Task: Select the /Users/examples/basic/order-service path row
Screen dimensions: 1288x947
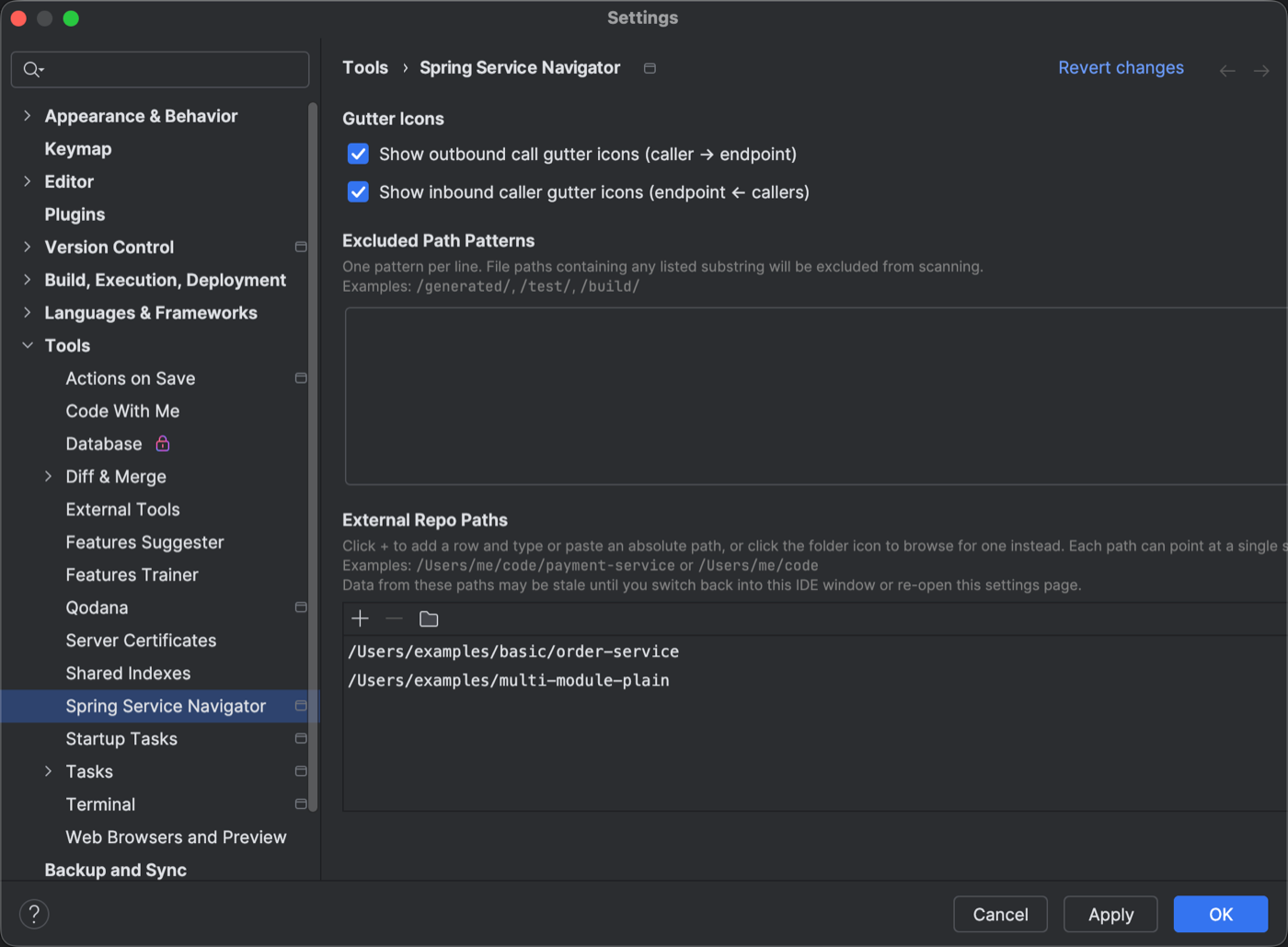Action: tap(815, 652)
